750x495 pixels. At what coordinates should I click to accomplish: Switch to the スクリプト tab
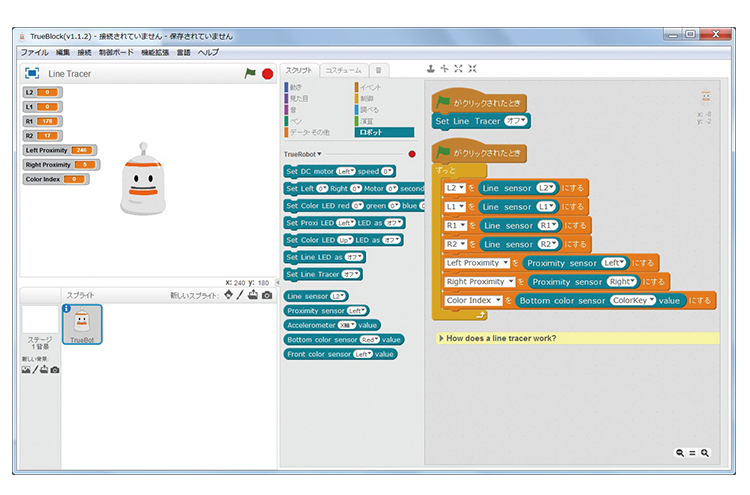pos(299,70)
